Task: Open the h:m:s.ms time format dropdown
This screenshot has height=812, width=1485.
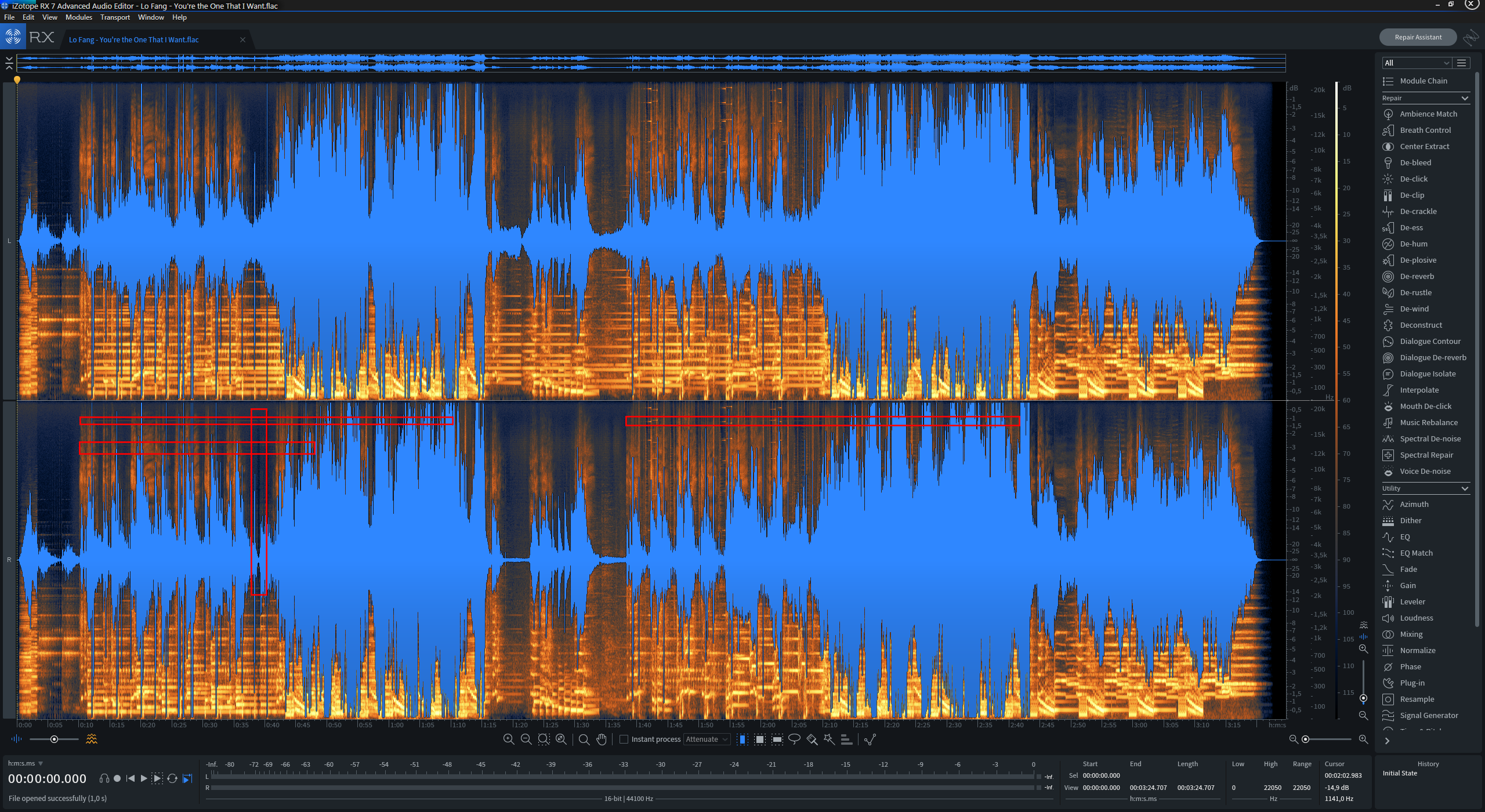Action: click(26, 763)
